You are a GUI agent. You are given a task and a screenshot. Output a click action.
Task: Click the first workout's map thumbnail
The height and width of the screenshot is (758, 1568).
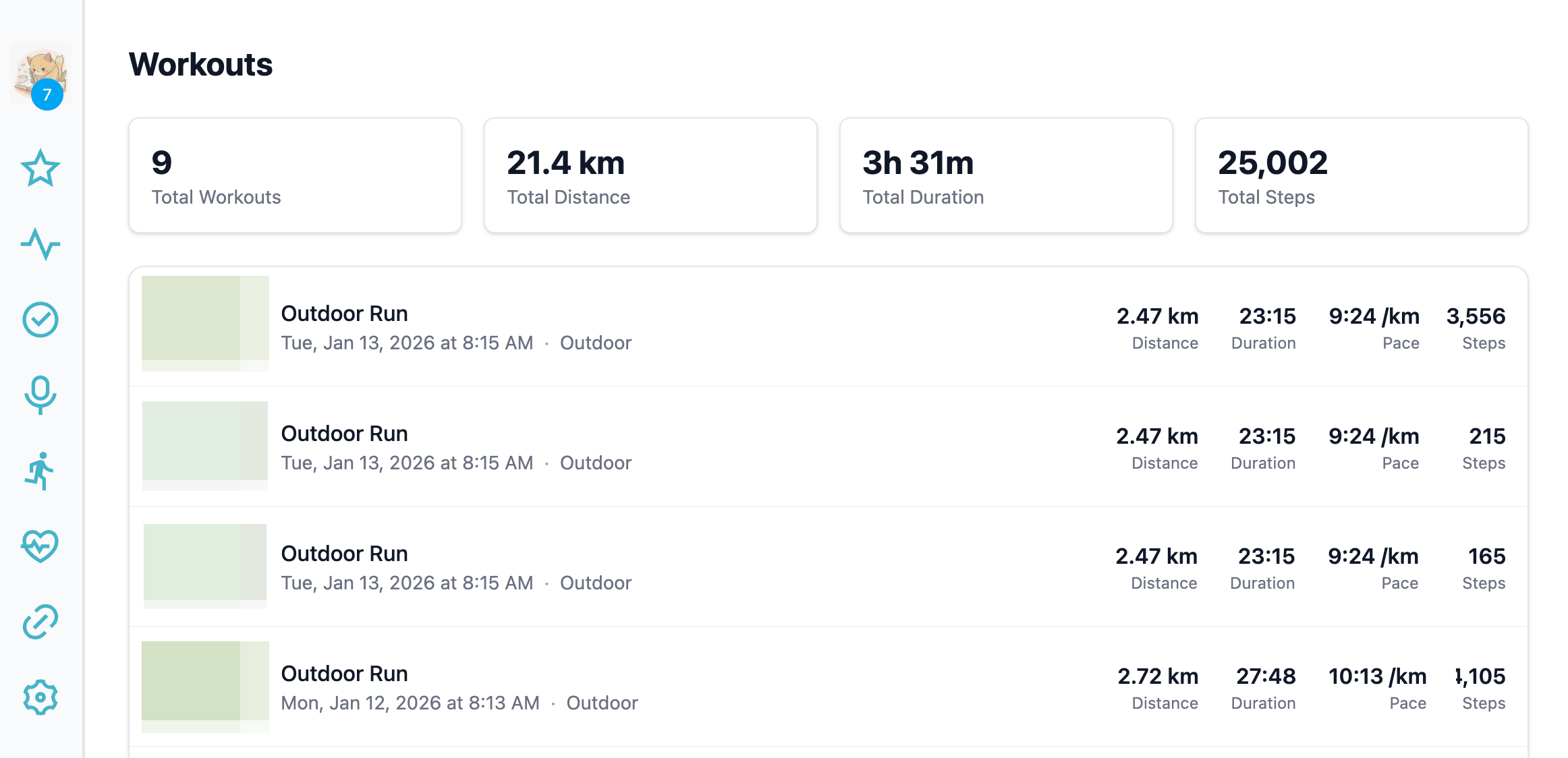205,323
